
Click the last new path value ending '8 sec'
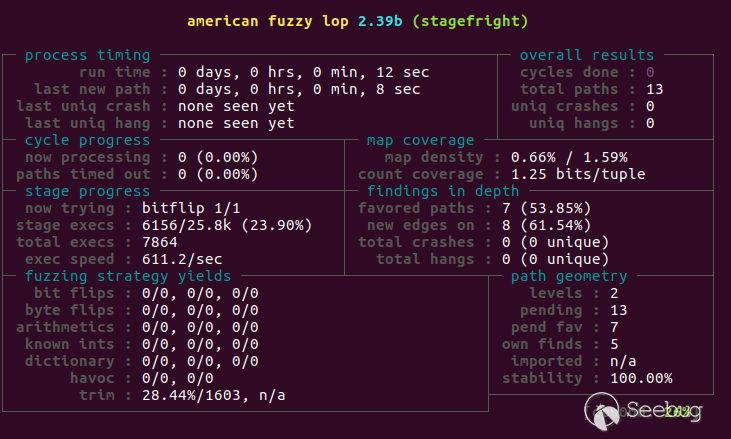[x=299, y=89]
